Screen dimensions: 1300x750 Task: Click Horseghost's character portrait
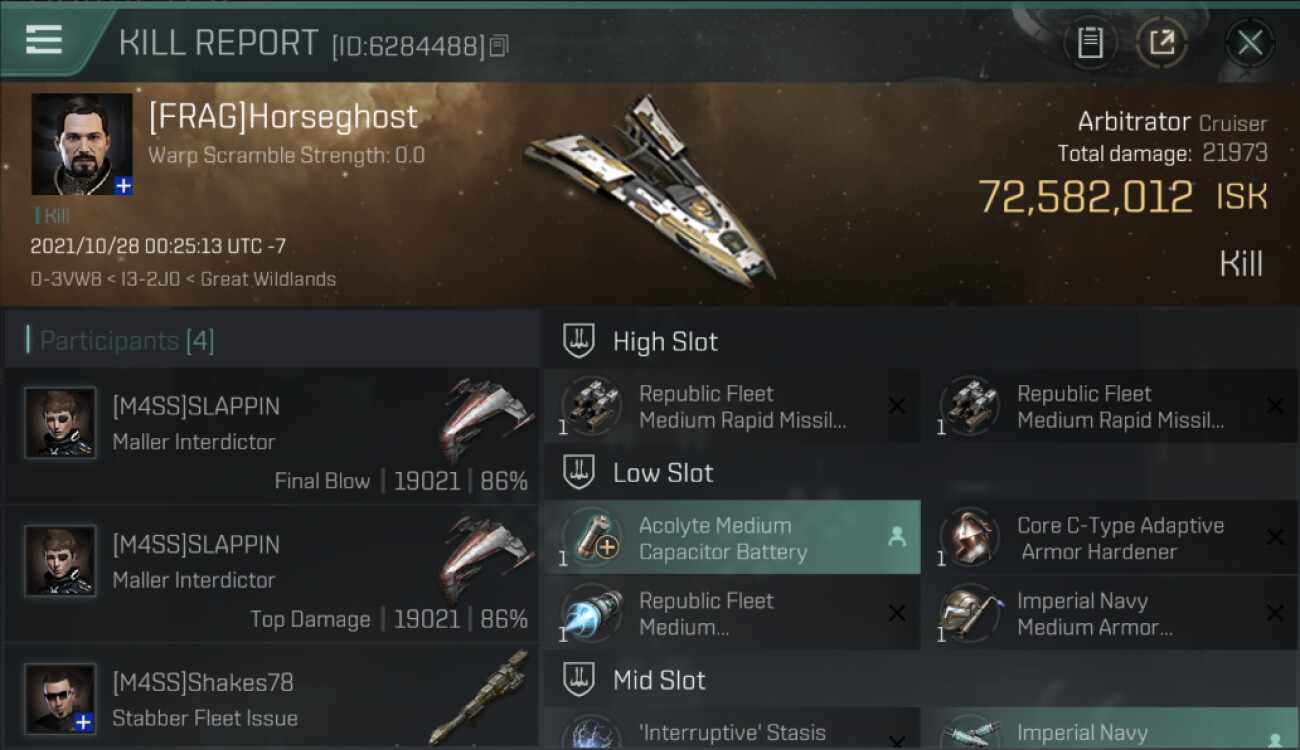coord(82,144)
